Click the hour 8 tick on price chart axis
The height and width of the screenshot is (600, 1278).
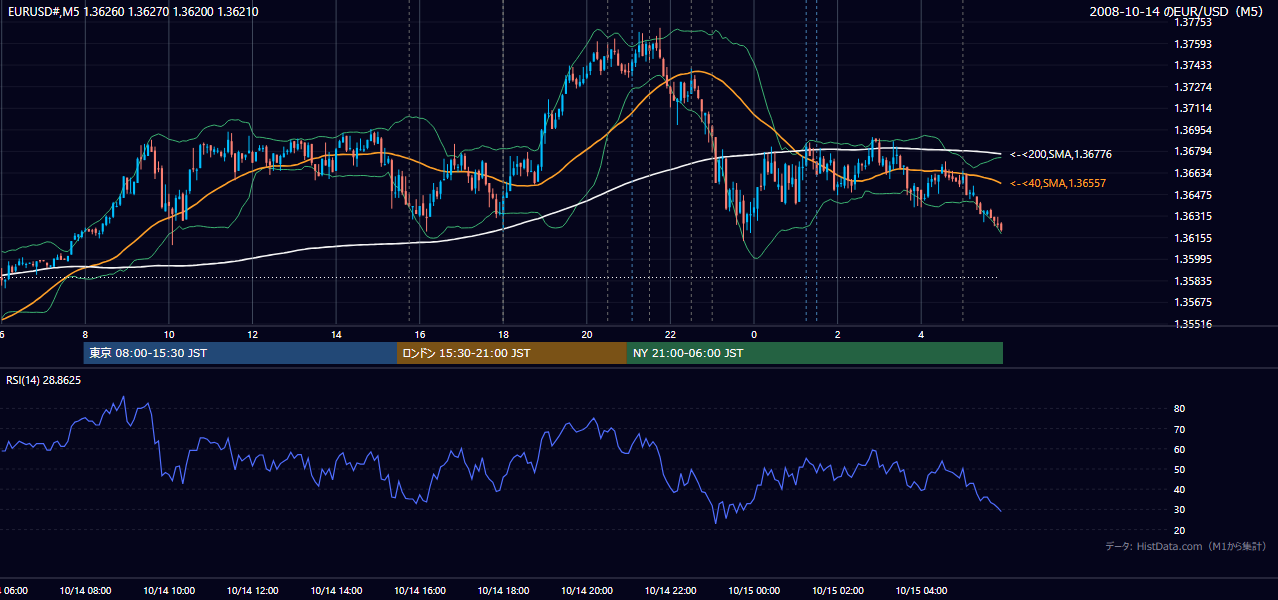(85, 335)
